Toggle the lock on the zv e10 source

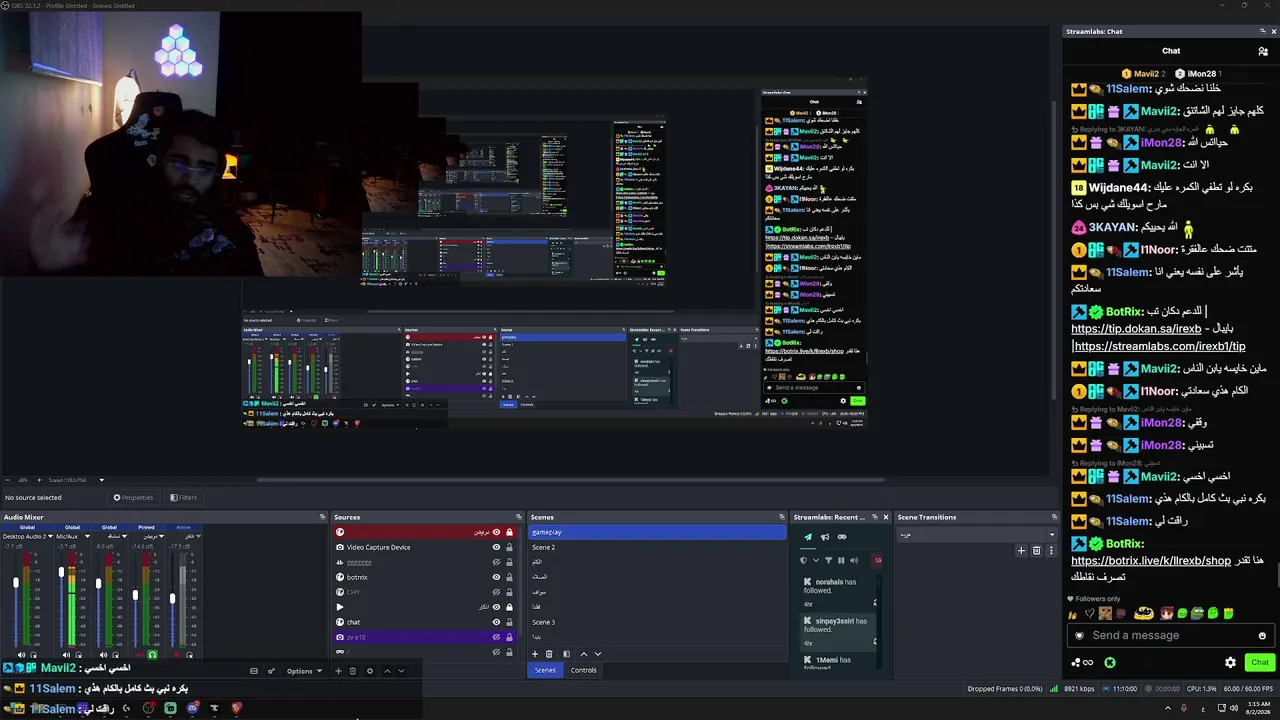pos(509,637)
